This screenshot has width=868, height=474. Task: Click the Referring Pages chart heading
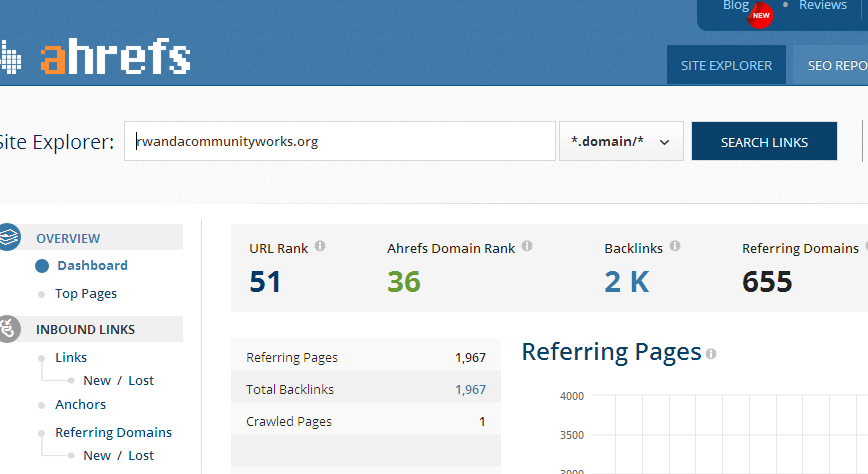point(611,352)
